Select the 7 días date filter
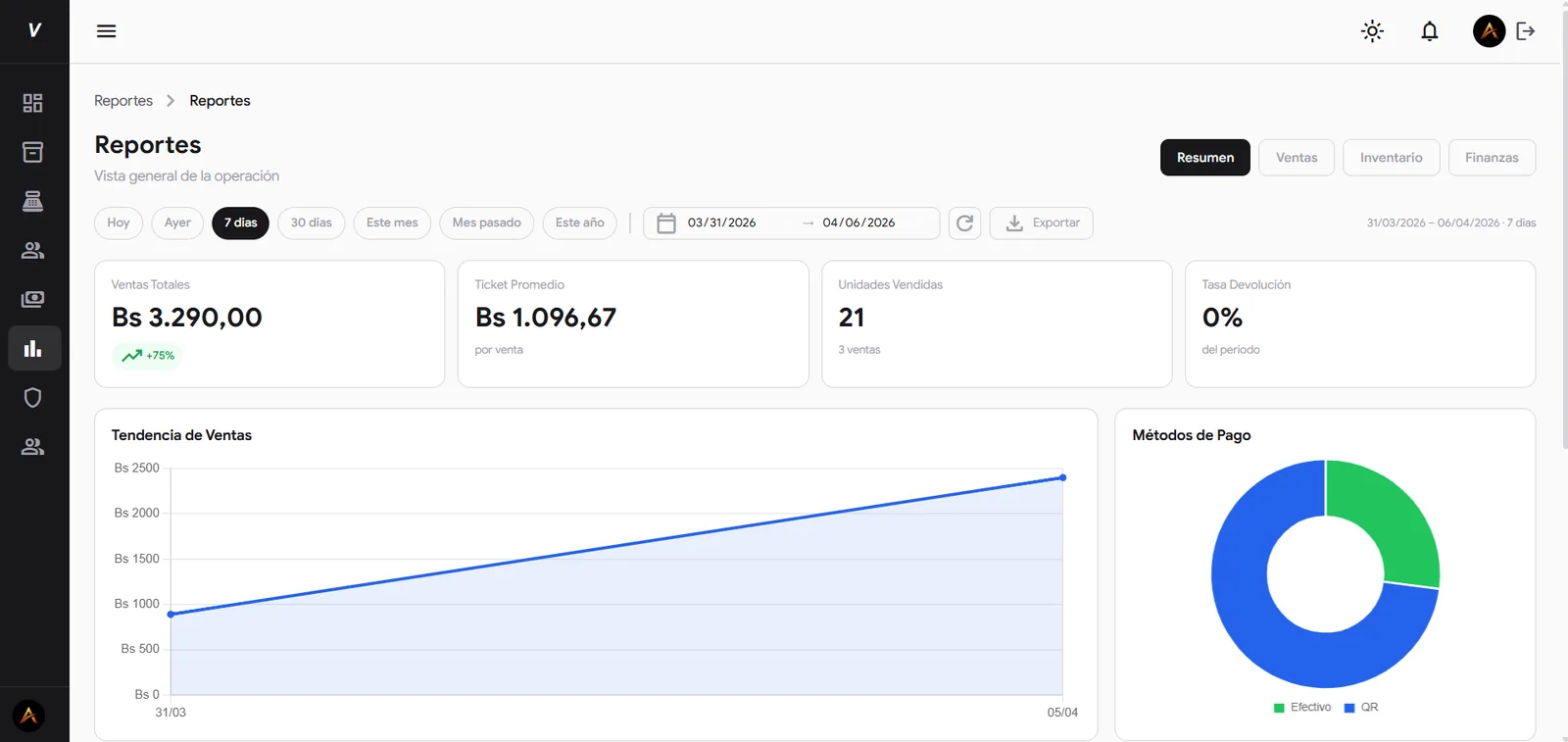 (240, 223)
